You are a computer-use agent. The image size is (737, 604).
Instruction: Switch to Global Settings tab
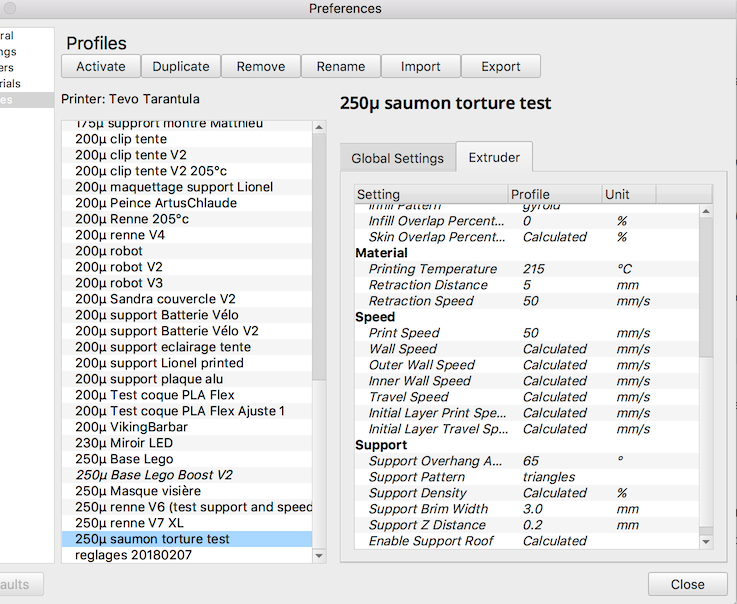[398, 158]
